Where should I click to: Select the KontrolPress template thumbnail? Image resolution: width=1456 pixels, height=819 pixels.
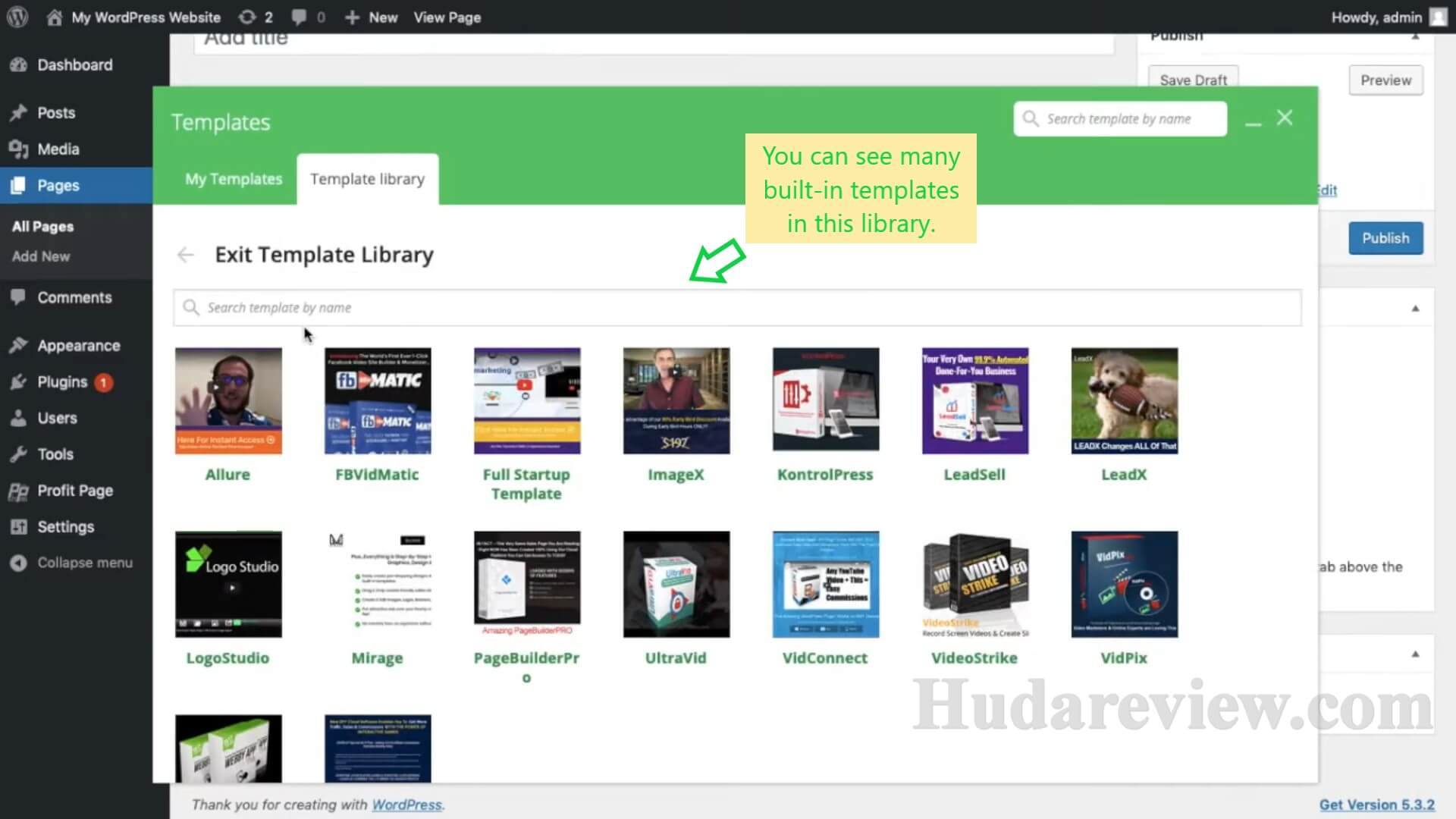pos(826,401)
